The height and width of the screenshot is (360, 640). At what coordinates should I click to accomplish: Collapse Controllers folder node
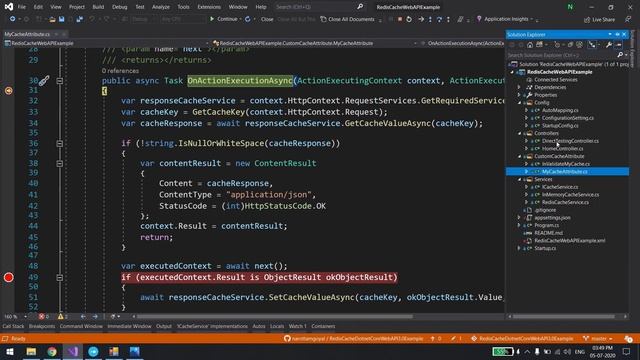tap(520, 133)
